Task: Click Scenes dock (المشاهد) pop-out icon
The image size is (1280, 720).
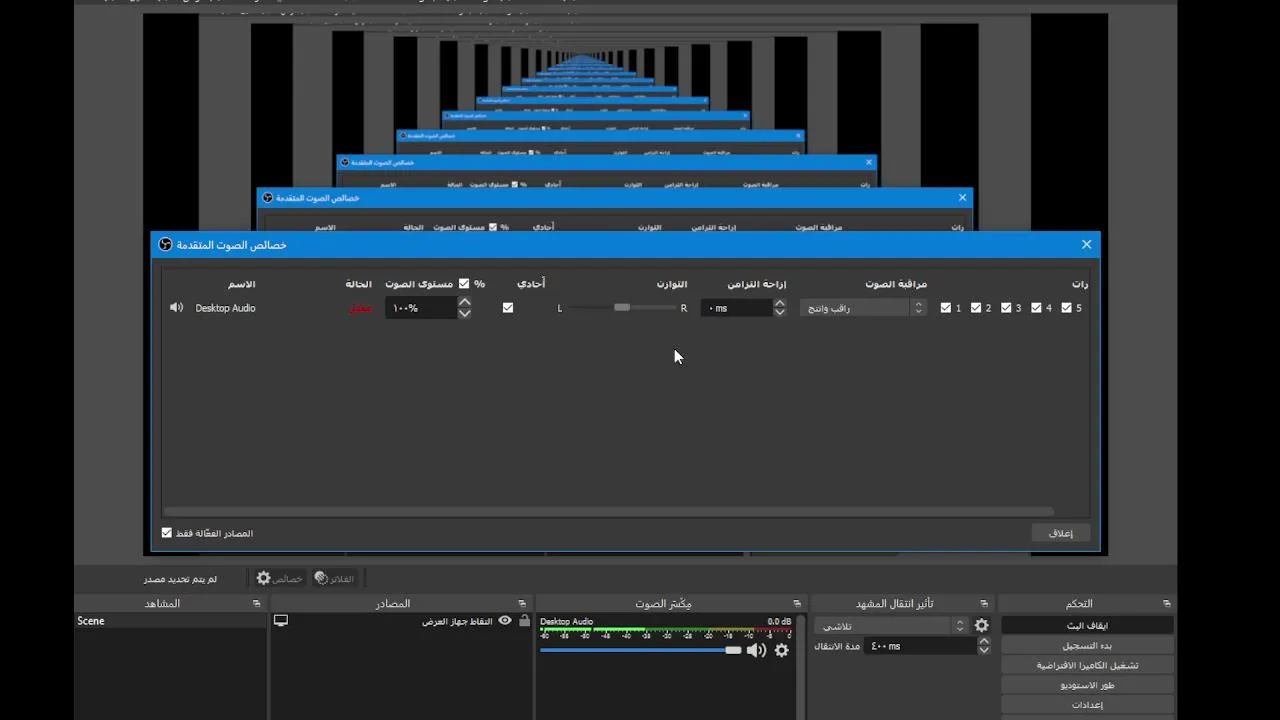Action: point(256,604)
